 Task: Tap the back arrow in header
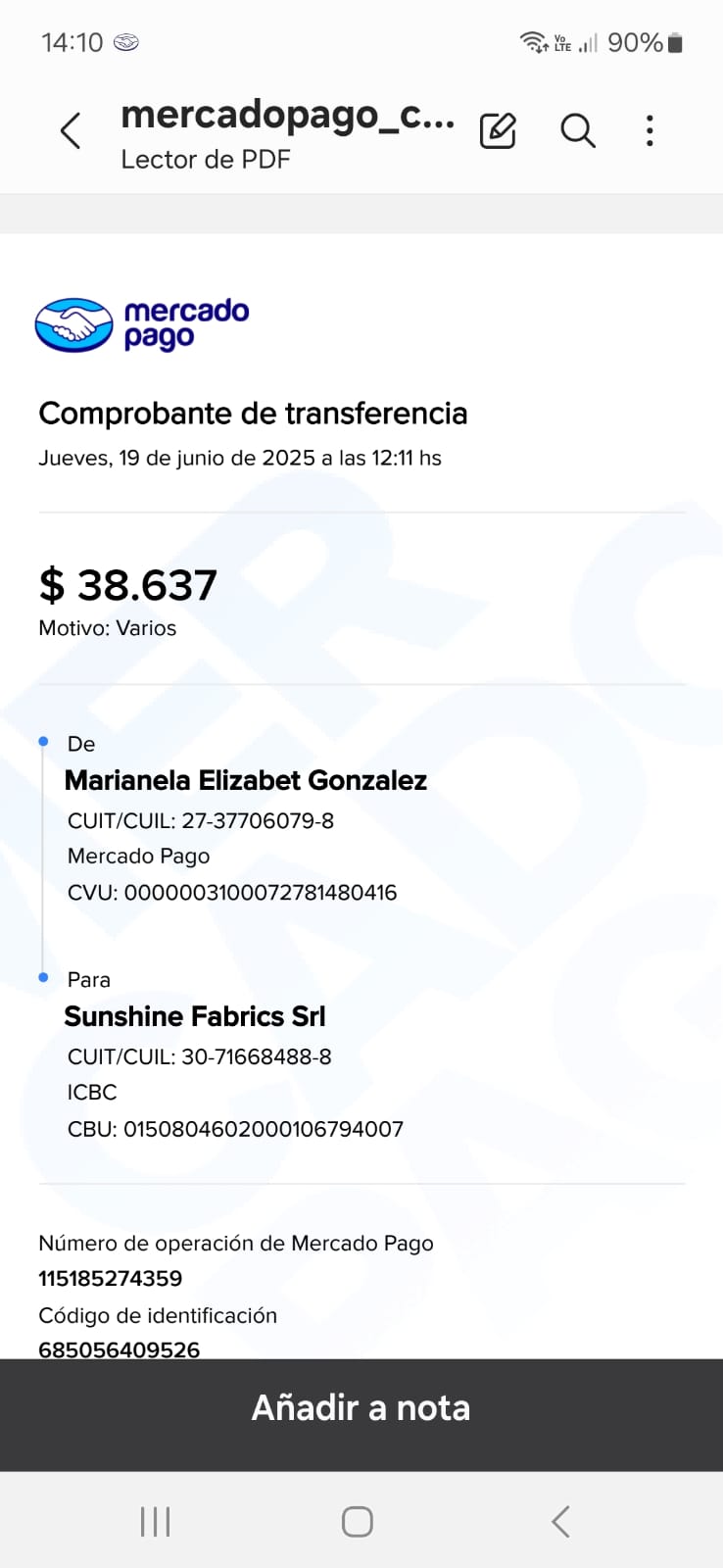(x=71, y=130)
